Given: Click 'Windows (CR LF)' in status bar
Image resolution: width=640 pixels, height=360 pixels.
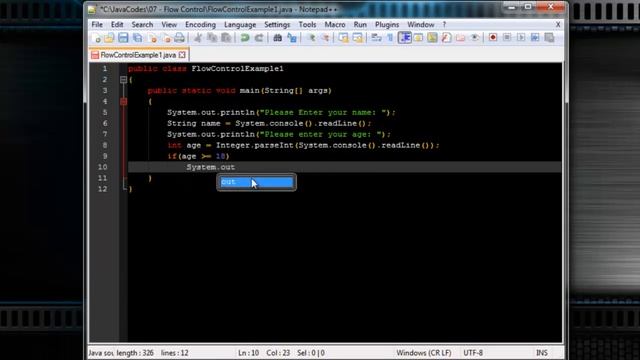Looking at the screenshot, I should pyautogui.click(x=424, y=353).
